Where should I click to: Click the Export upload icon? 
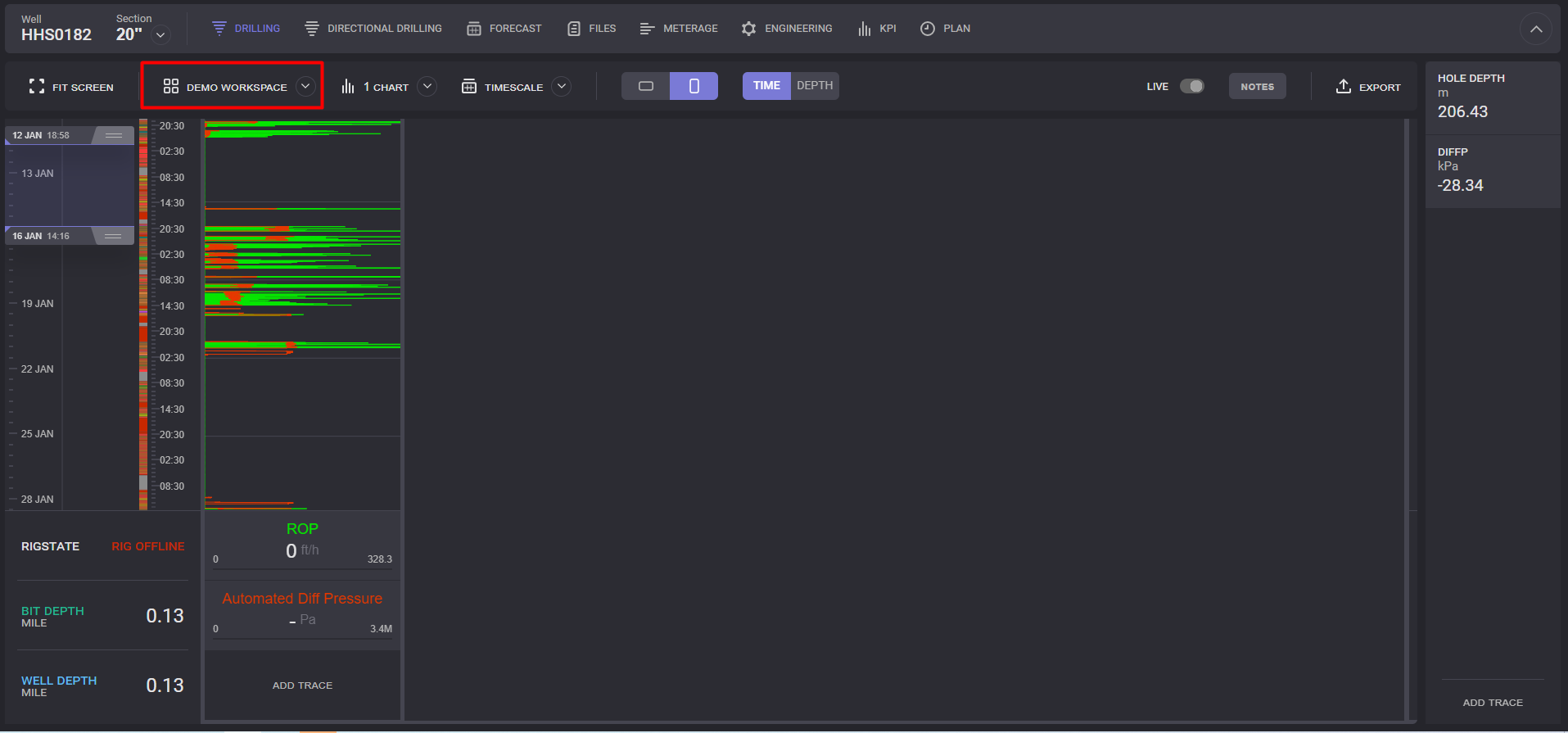tap(1343, 87)
